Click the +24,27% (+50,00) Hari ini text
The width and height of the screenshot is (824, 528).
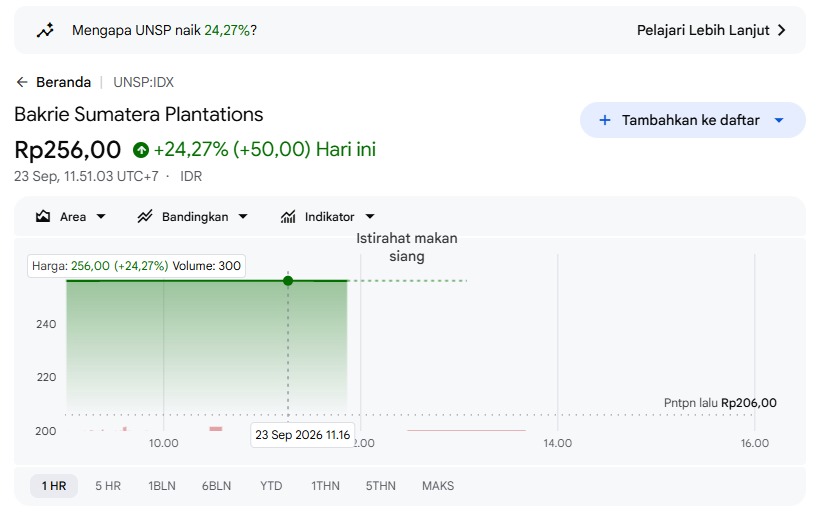click(x=265, y=150)
